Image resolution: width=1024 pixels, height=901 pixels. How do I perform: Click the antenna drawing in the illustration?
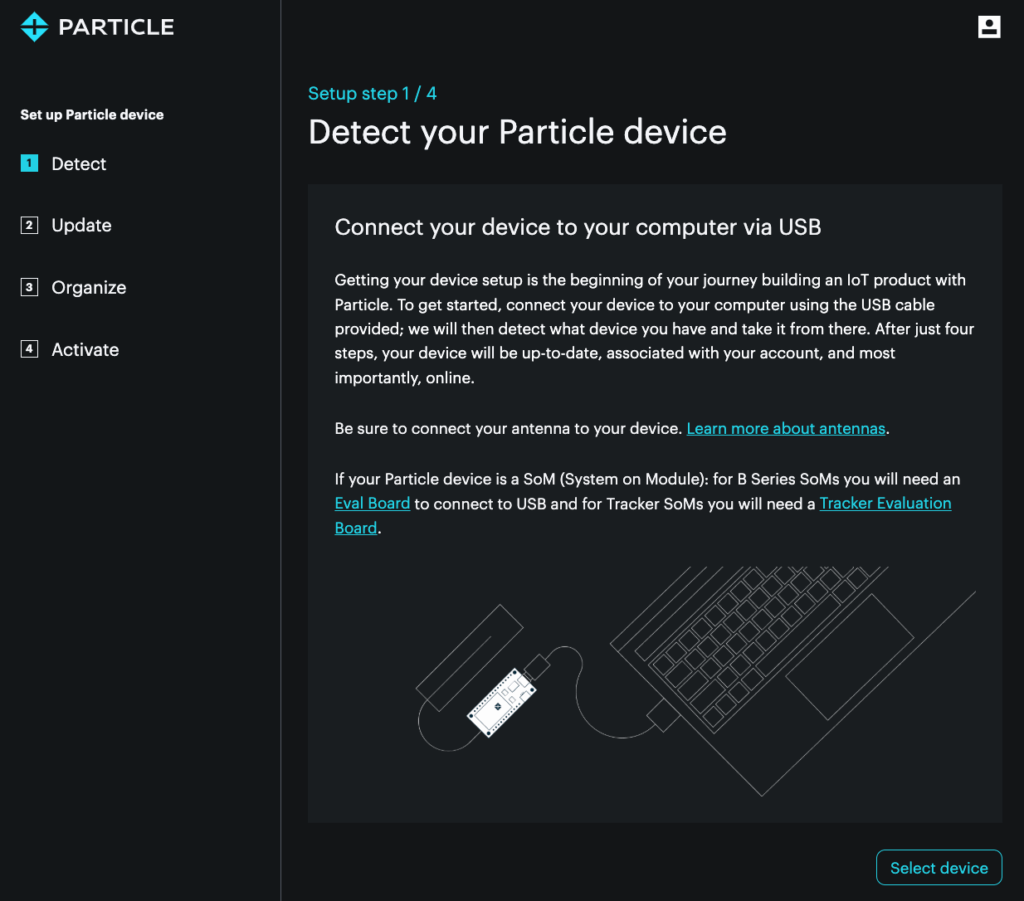[470, 654]
